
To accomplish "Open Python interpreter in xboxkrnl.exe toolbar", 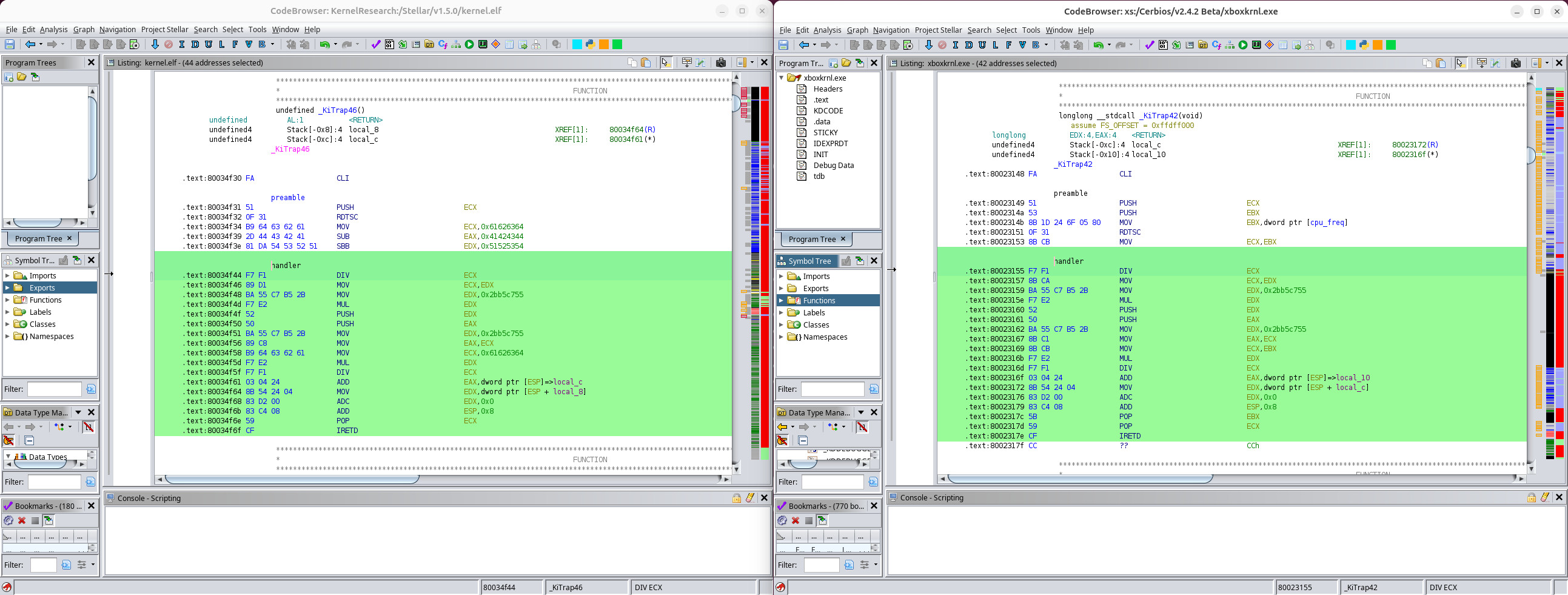I will [1364, 45].
